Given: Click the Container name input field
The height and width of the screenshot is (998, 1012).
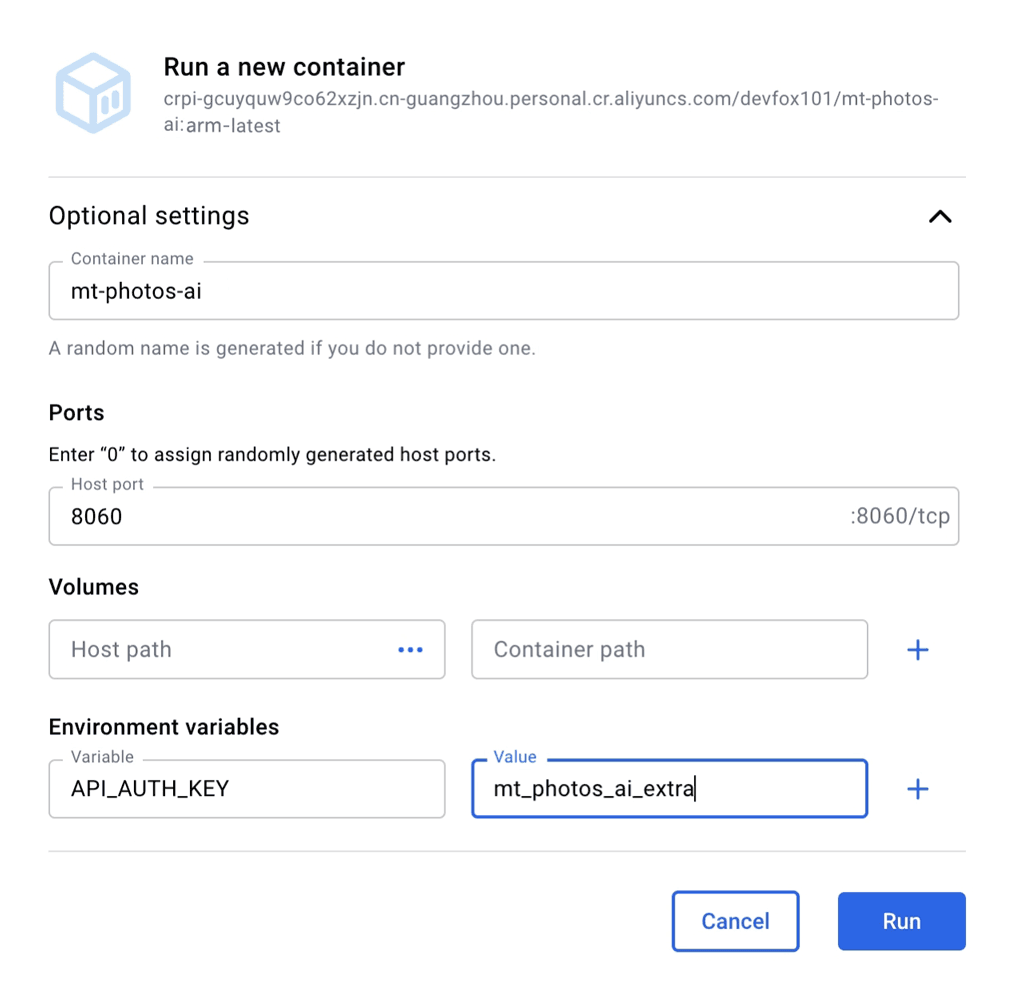Looking at the screenshot, I should [x=503, y=290].
